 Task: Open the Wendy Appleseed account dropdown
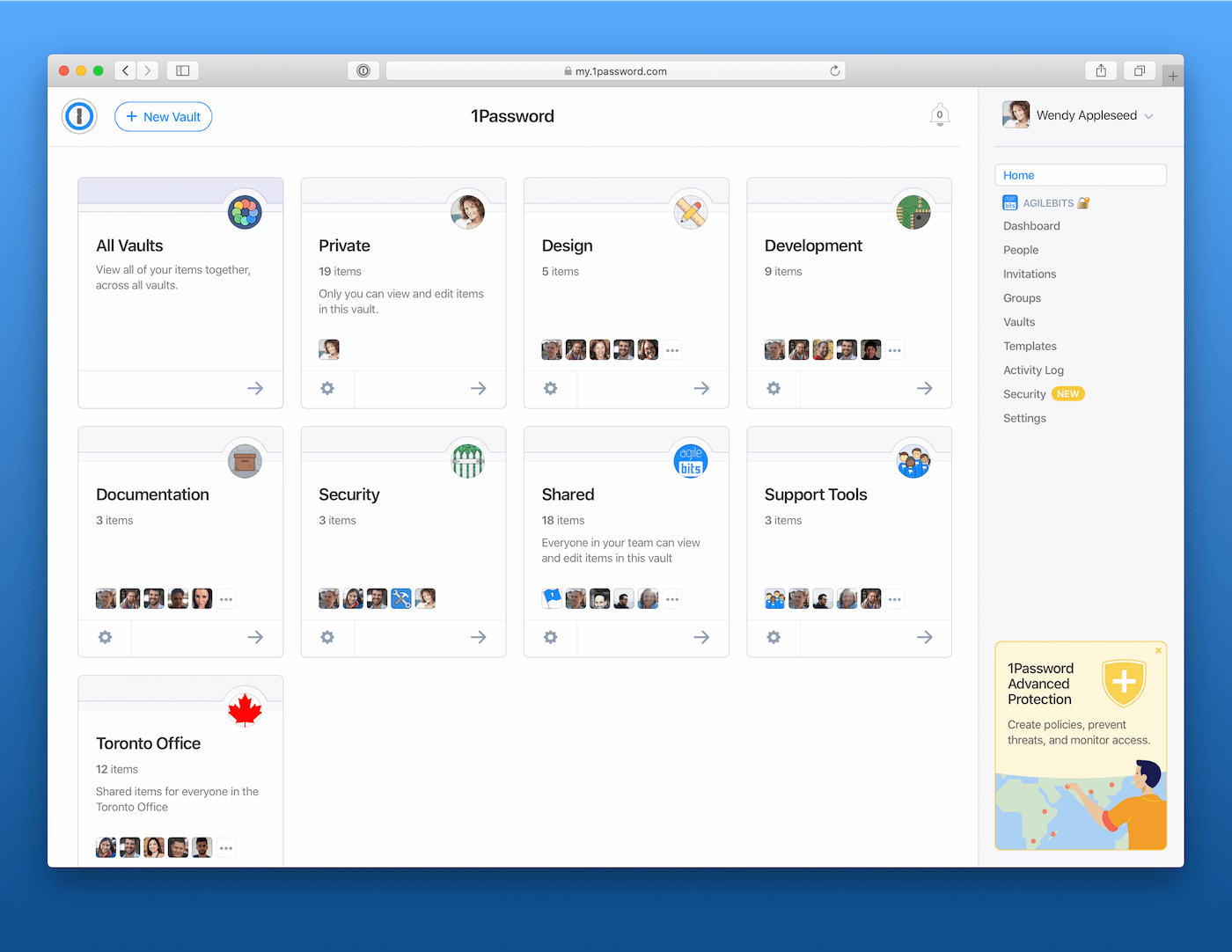click(x=1148, y=115)
